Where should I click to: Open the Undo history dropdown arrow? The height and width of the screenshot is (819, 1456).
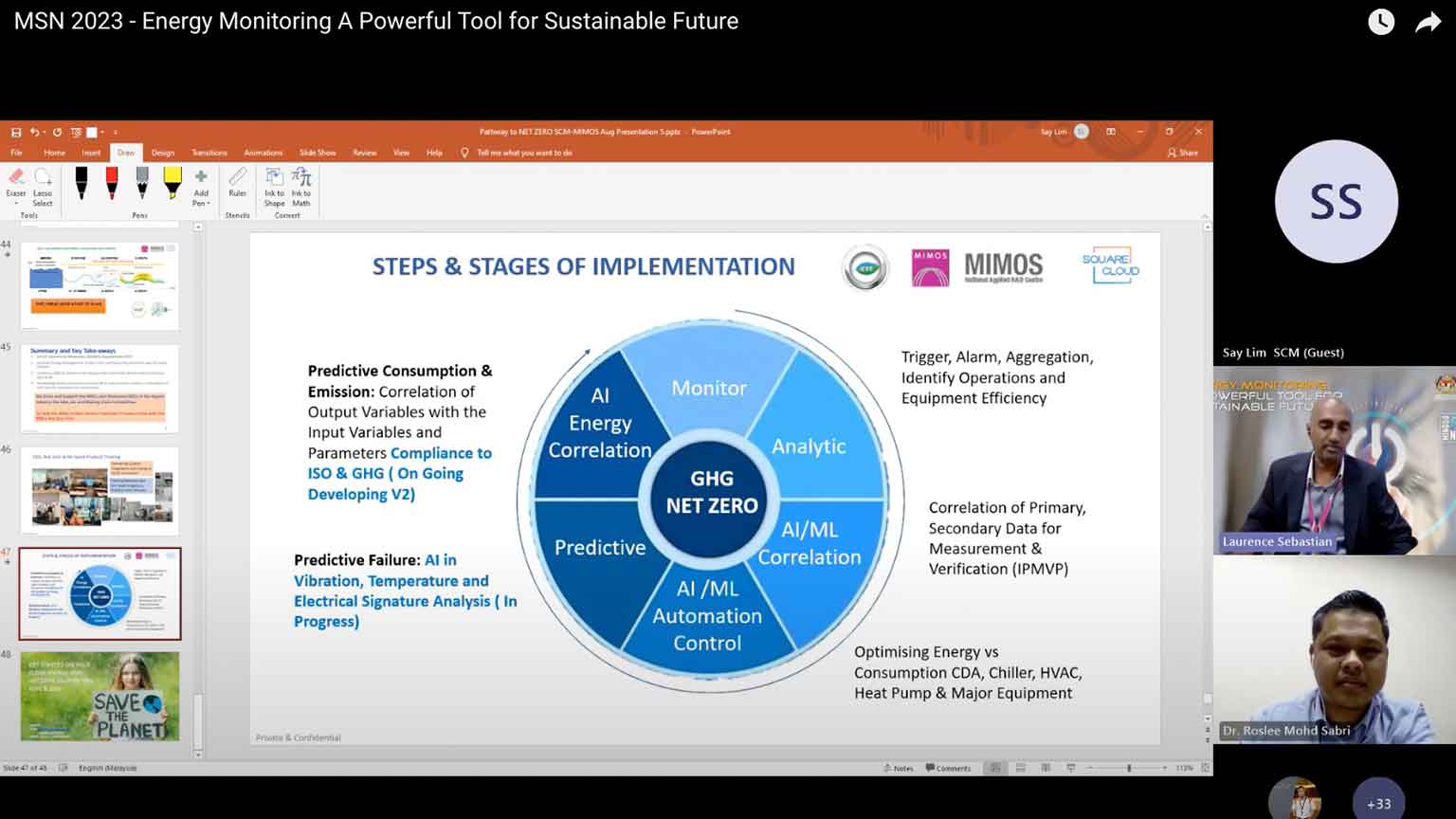click(45, 133)
